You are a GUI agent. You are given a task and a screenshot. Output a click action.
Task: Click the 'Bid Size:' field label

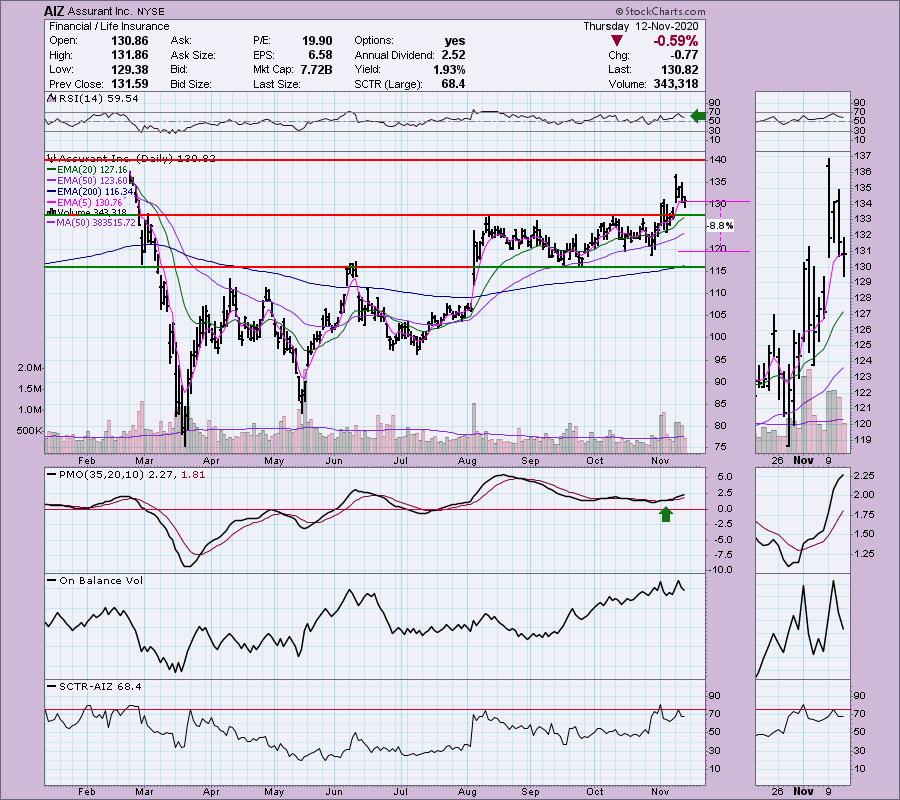tap(191, 84)
